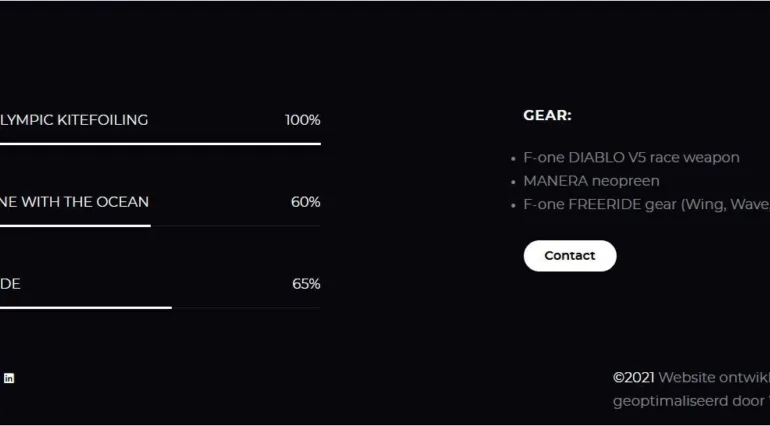Screen dimensions: 770x426
Task: Click the GEAR: heading
Action: [x=547, y=116]
